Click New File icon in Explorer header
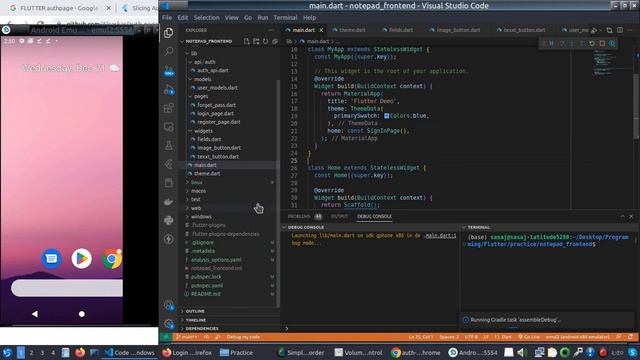640x360 pixels. pos(247,41)
